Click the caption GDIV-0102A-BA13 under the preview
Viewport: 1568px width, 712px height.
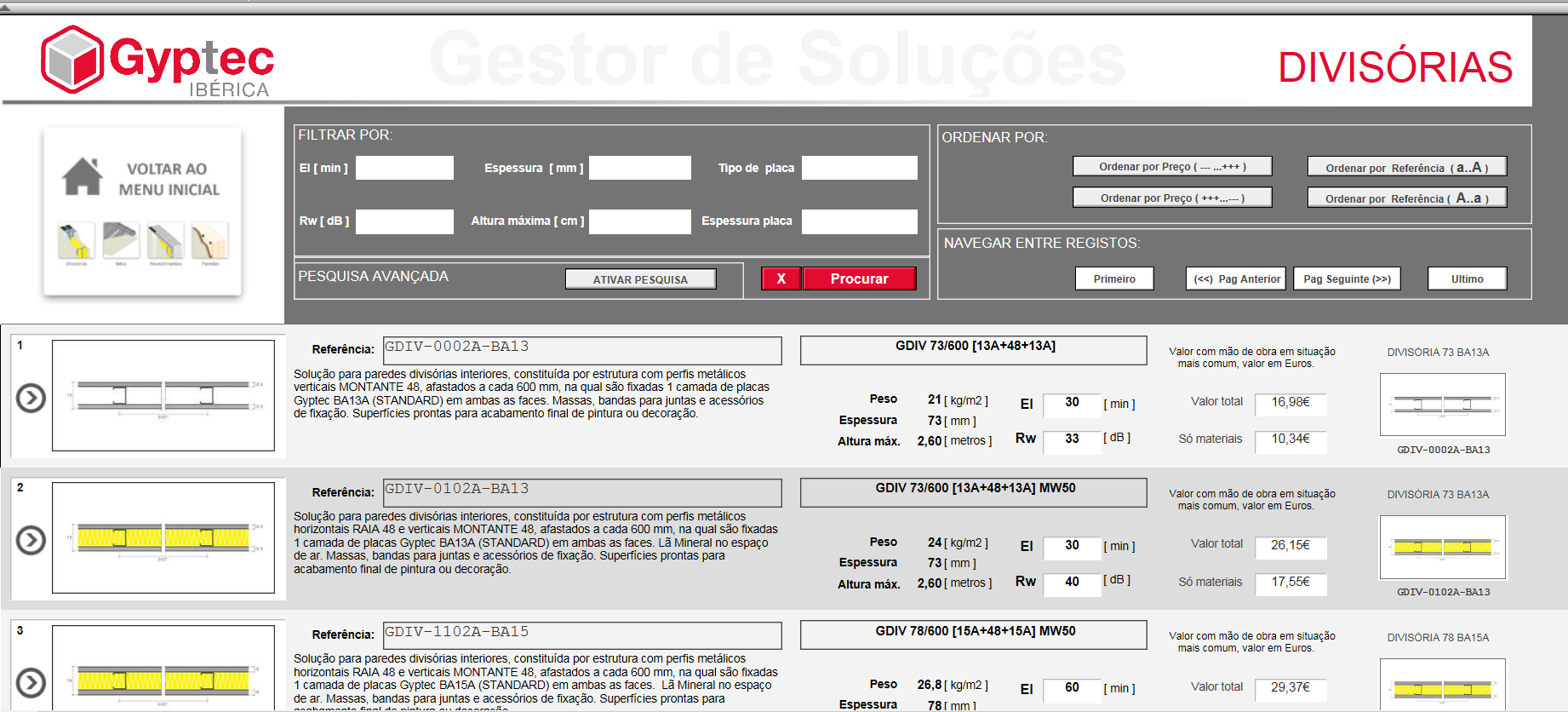click(1444, 592)
